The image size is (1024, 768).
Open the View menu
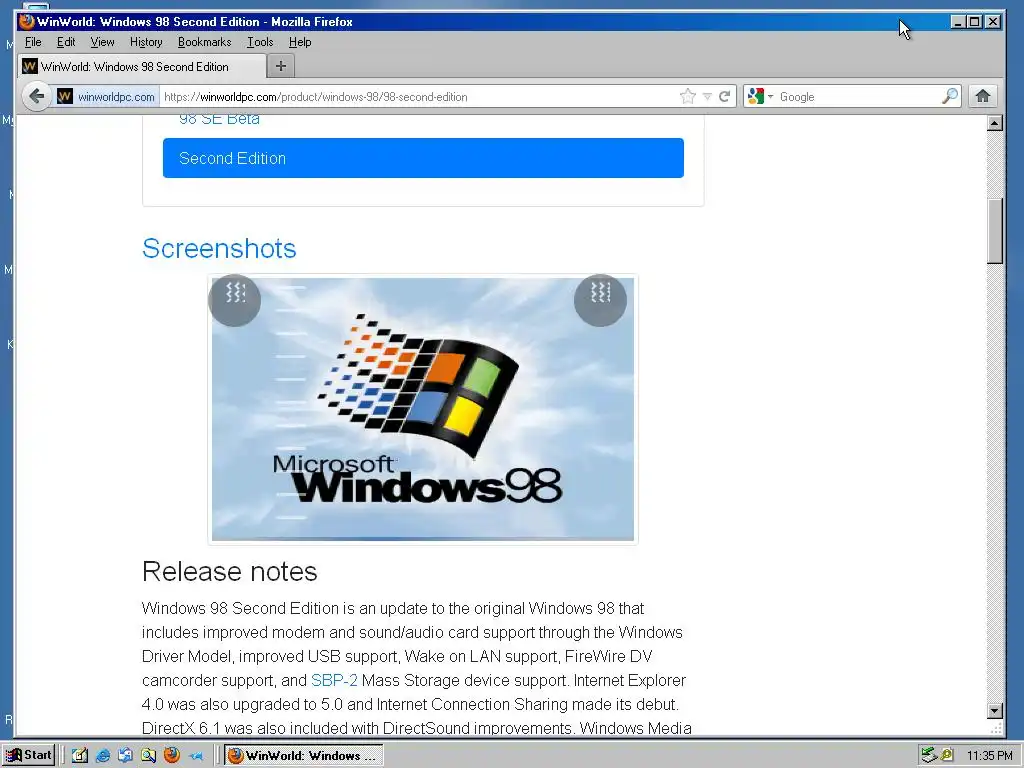tap(103, 42)
